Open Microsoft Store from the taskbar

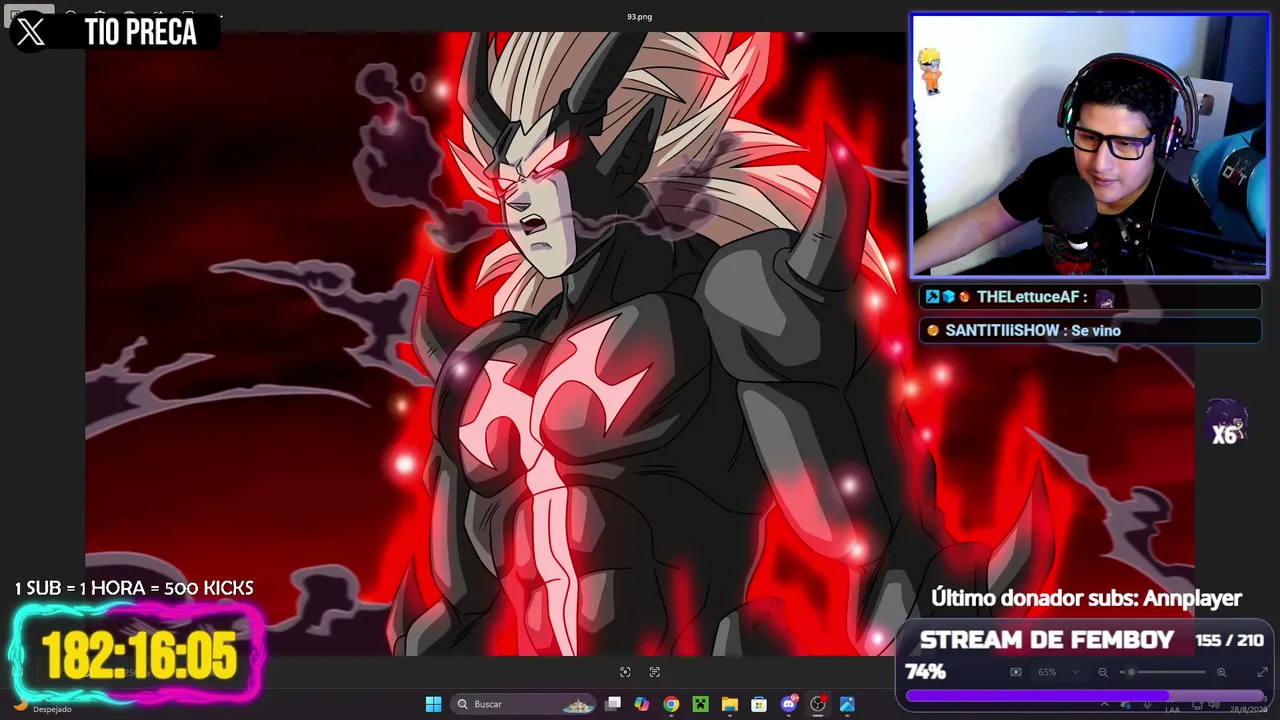[x=759, y=704]
